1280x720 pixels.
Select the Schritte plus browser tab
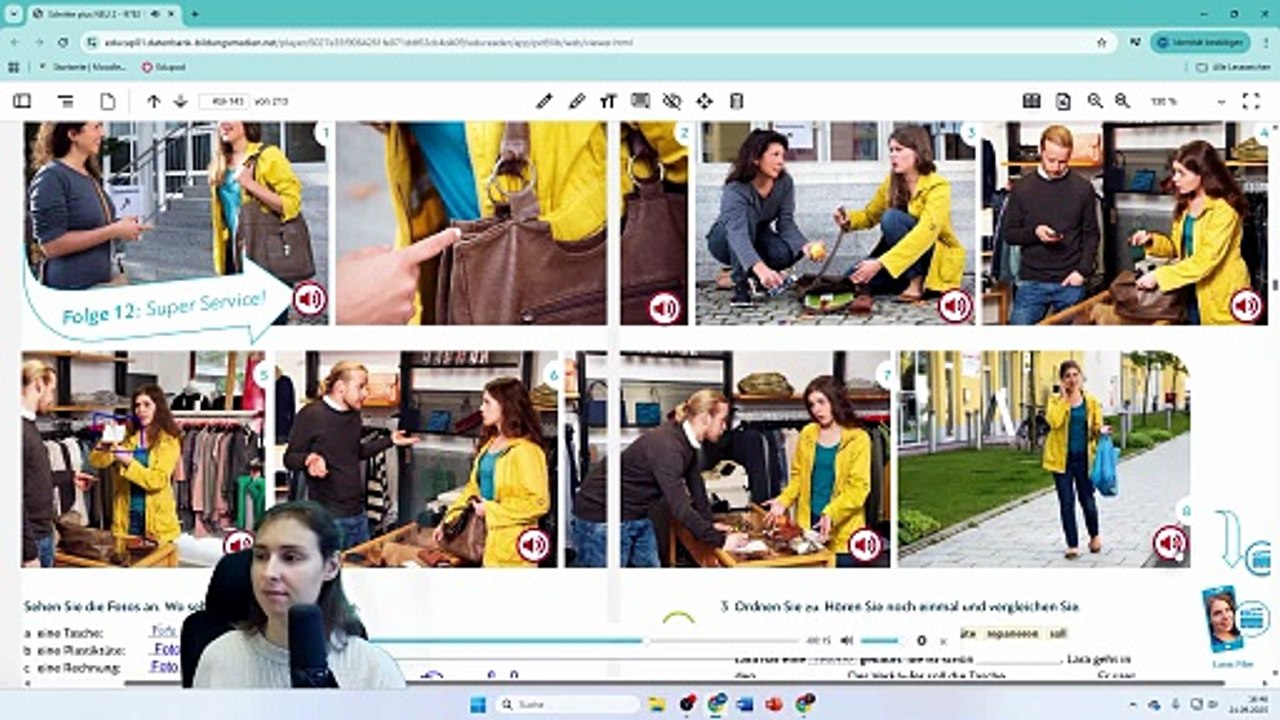(x=104, y=14)
